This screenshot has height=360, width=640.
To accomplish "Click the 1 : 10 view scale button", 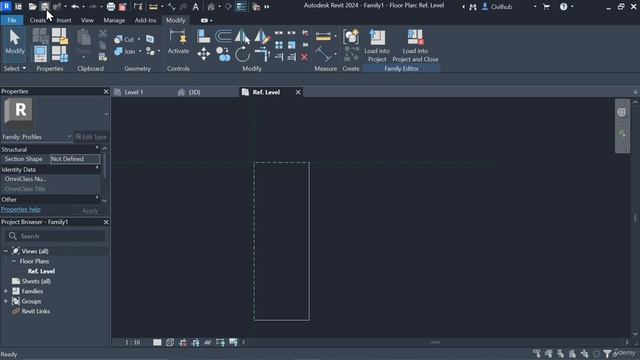I will (x=132, y=342).
